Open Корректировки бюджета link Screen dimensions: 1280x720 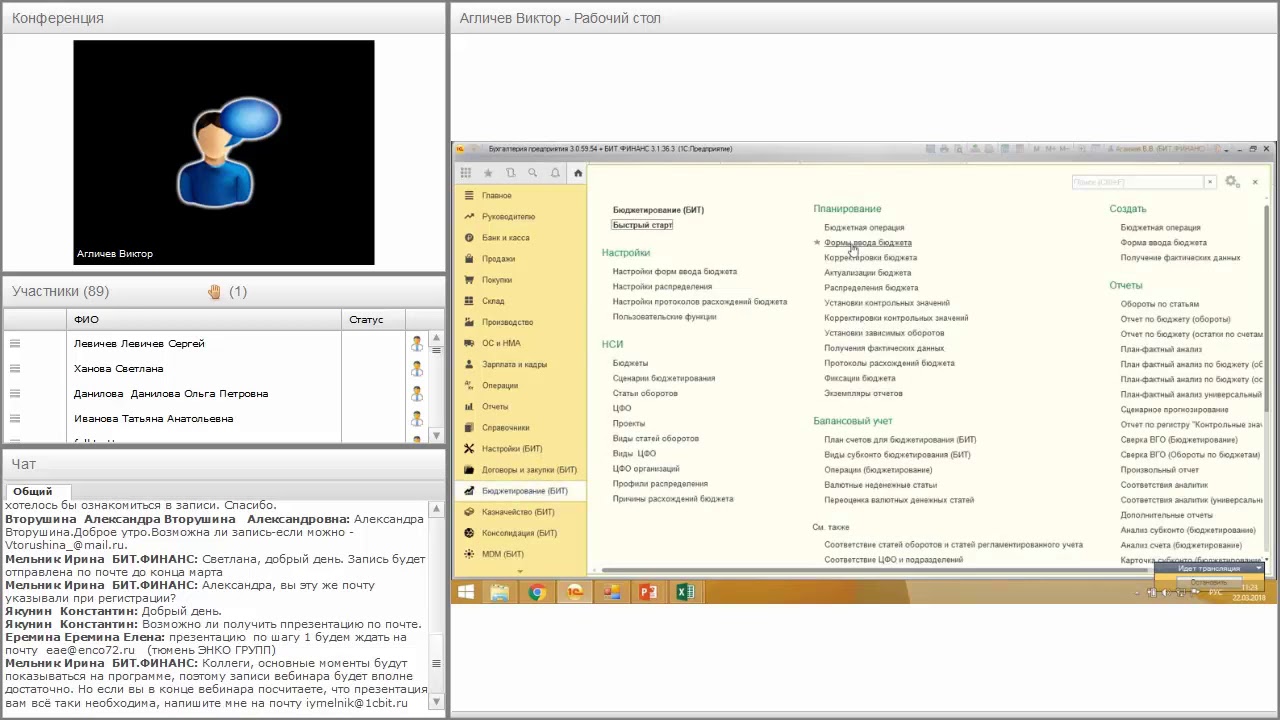(x=870, y=258)
